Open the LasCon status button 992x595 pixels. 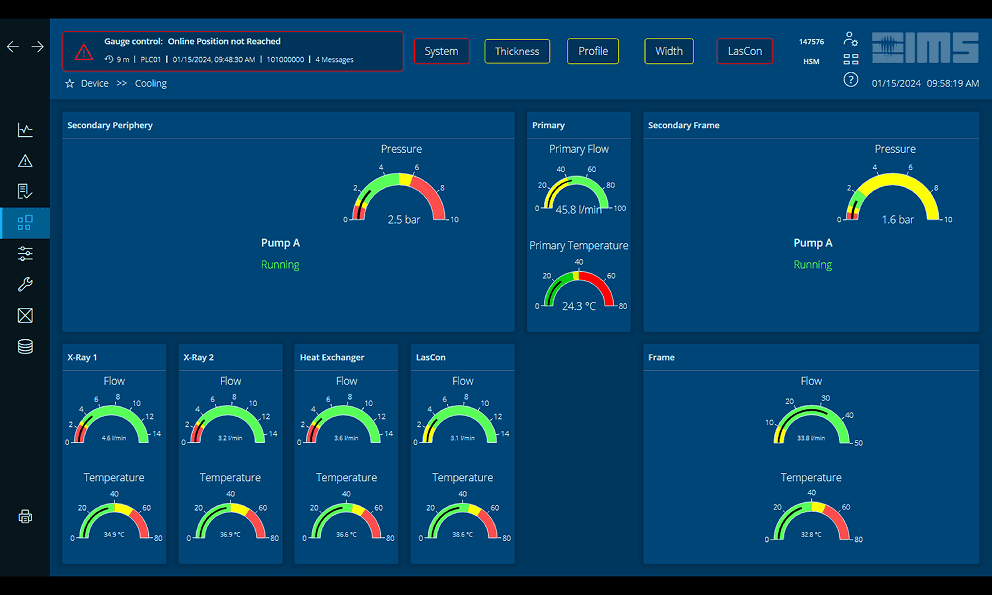click(x=744, y=51)
